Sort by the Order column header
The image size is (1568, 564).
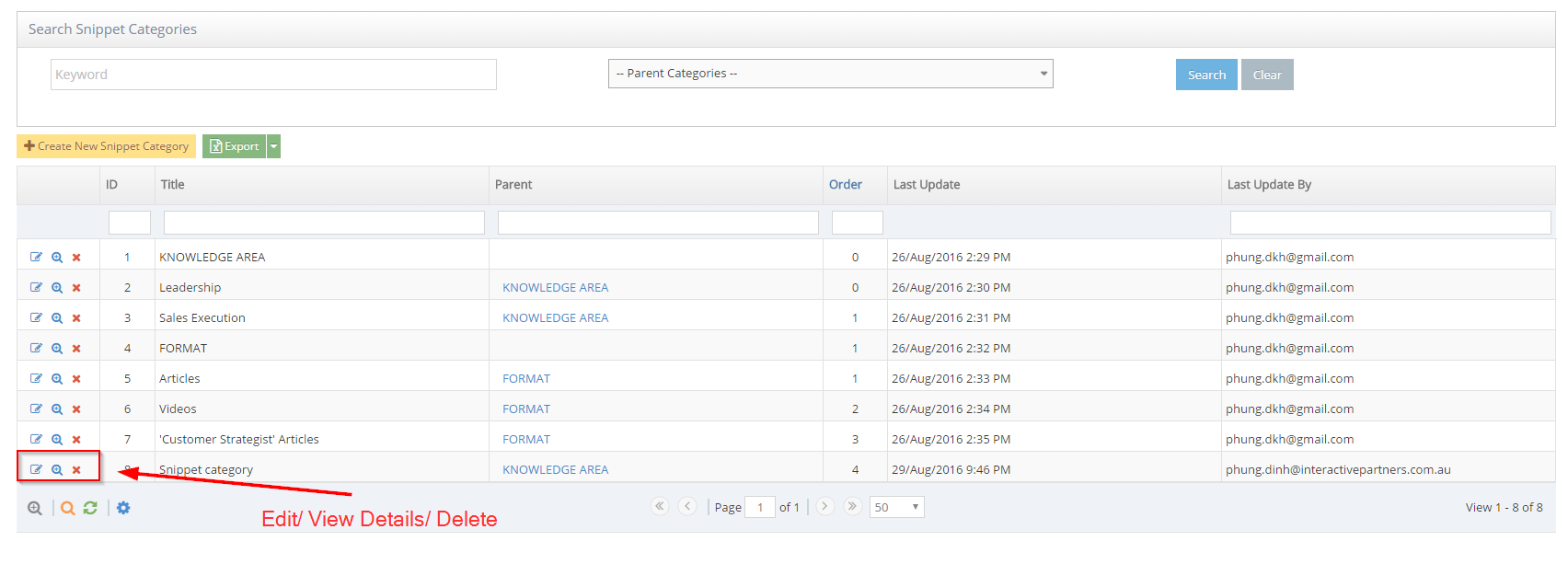tap(845, 185)
